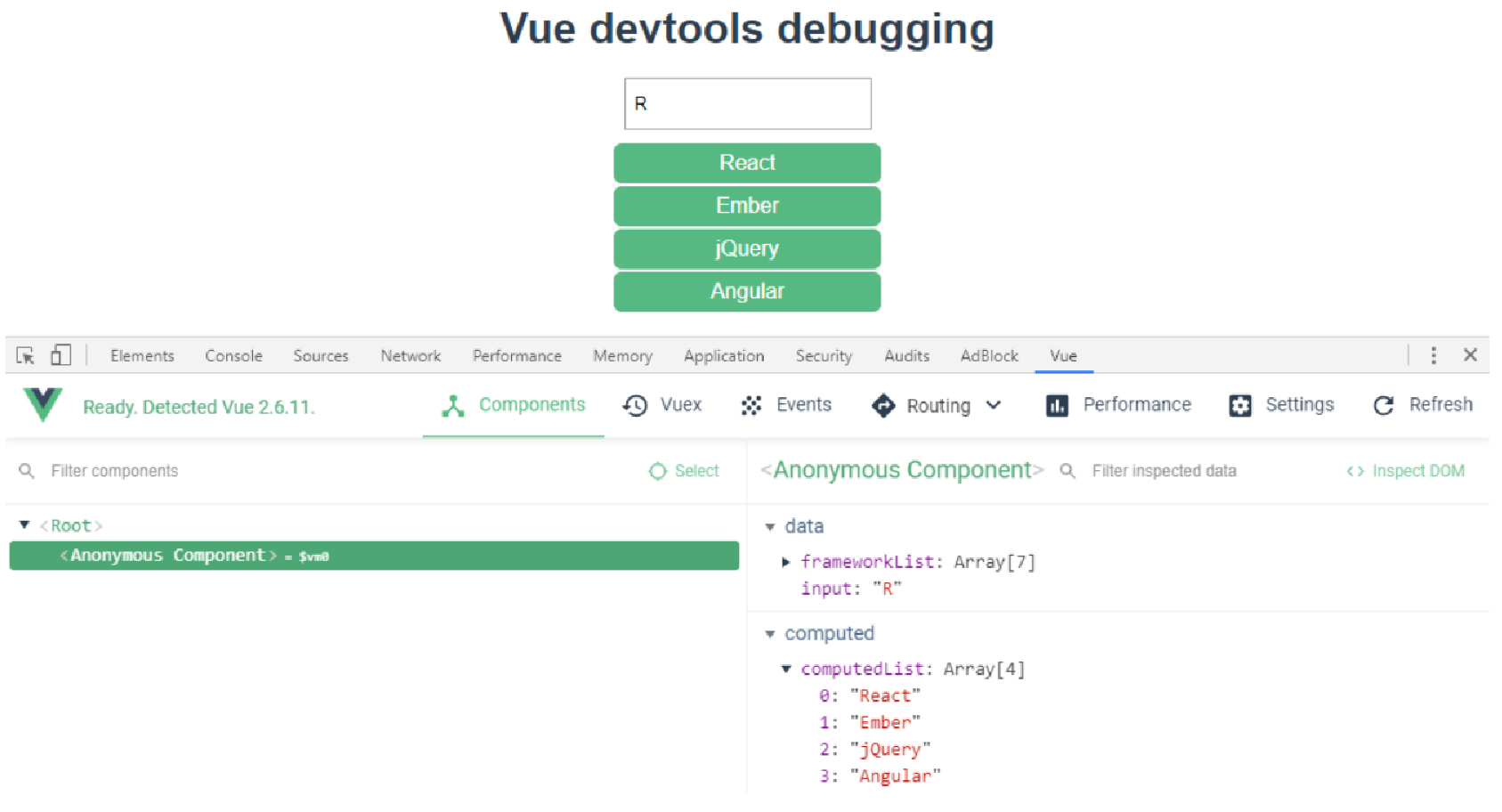This screenshot has width=1502, height=812.
Task: Click the 3: "Angular" entry
Action: (880, 775)
